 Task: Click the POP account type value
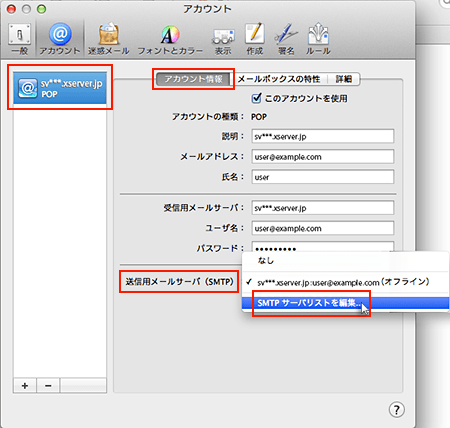(x=259, y=117)
